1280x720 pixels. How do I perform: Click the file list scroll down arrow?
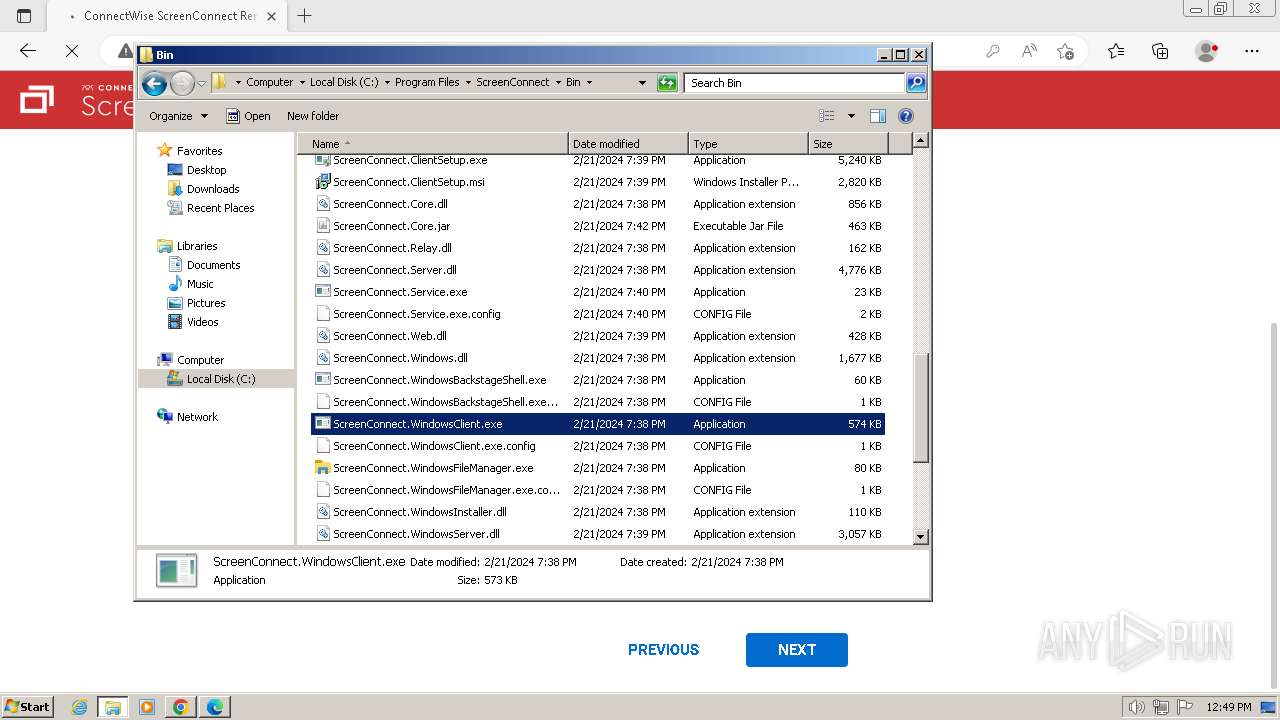pos(921,537)
